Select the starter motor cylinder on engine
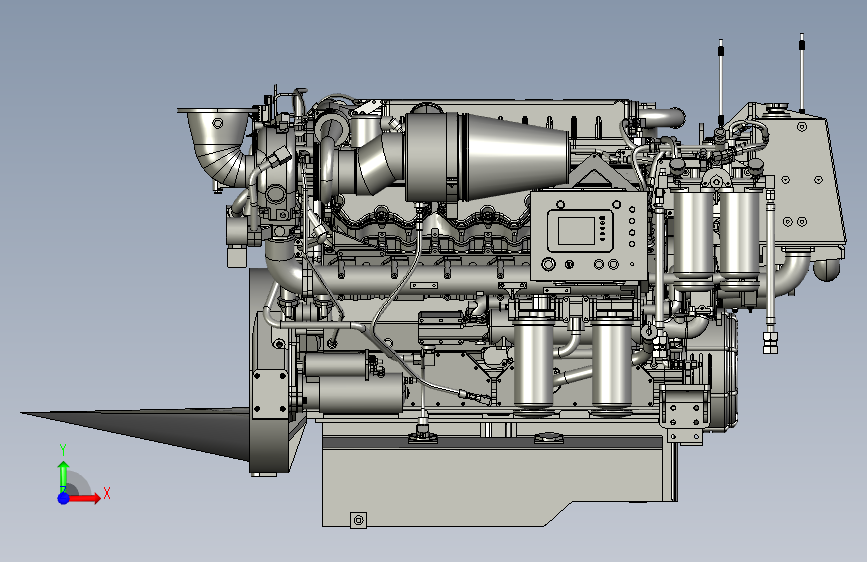Image resolution: width=867 pixels, height=562 pixels. click(x=359, y=394)
